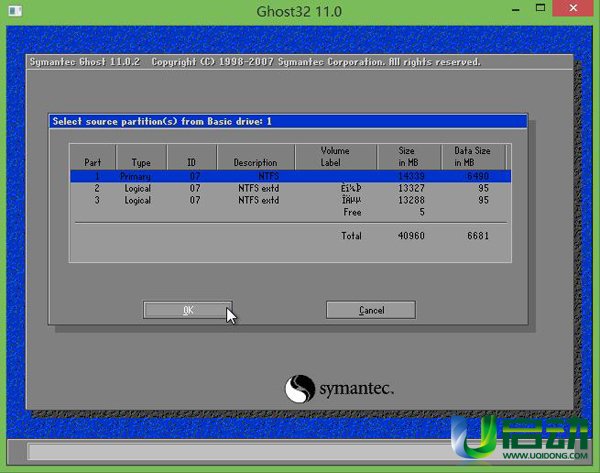
Task: Click the Symantec logo
Action: 339,389
